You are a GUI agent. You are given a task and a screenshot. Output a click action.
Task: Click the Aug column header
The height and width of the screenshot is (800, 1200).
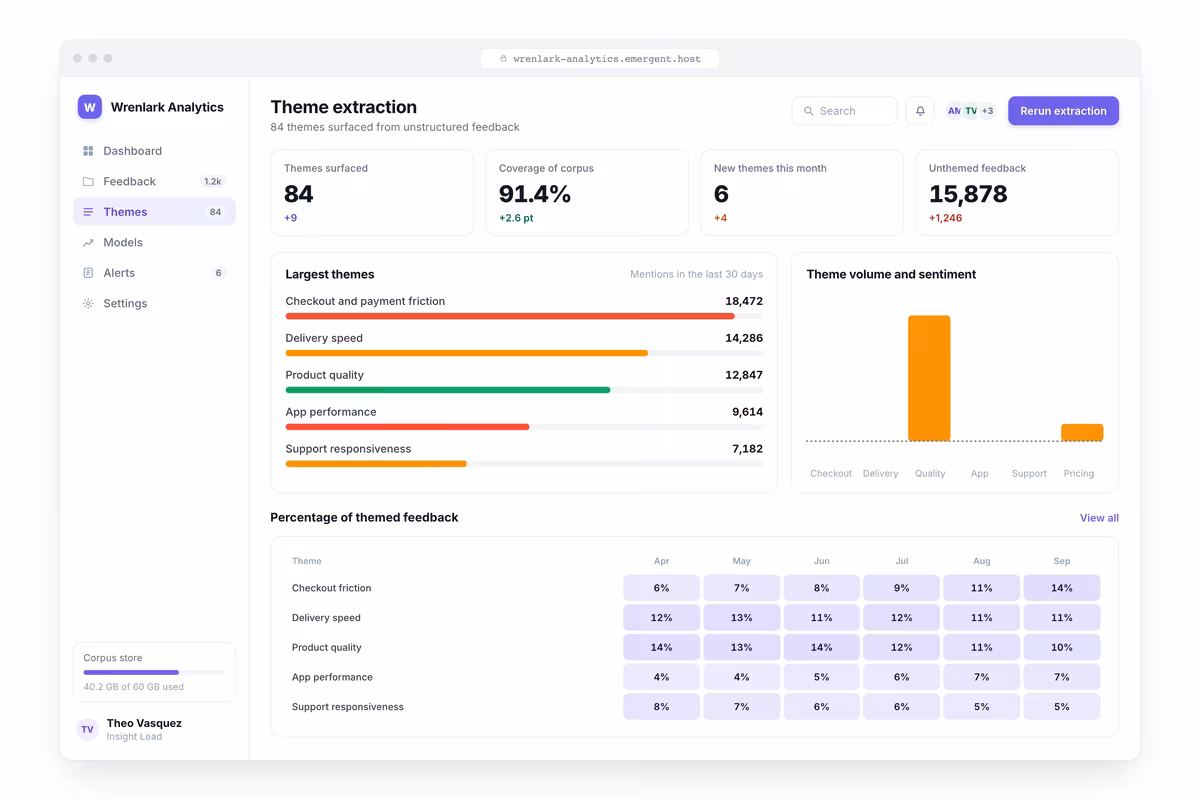(982, 561)
